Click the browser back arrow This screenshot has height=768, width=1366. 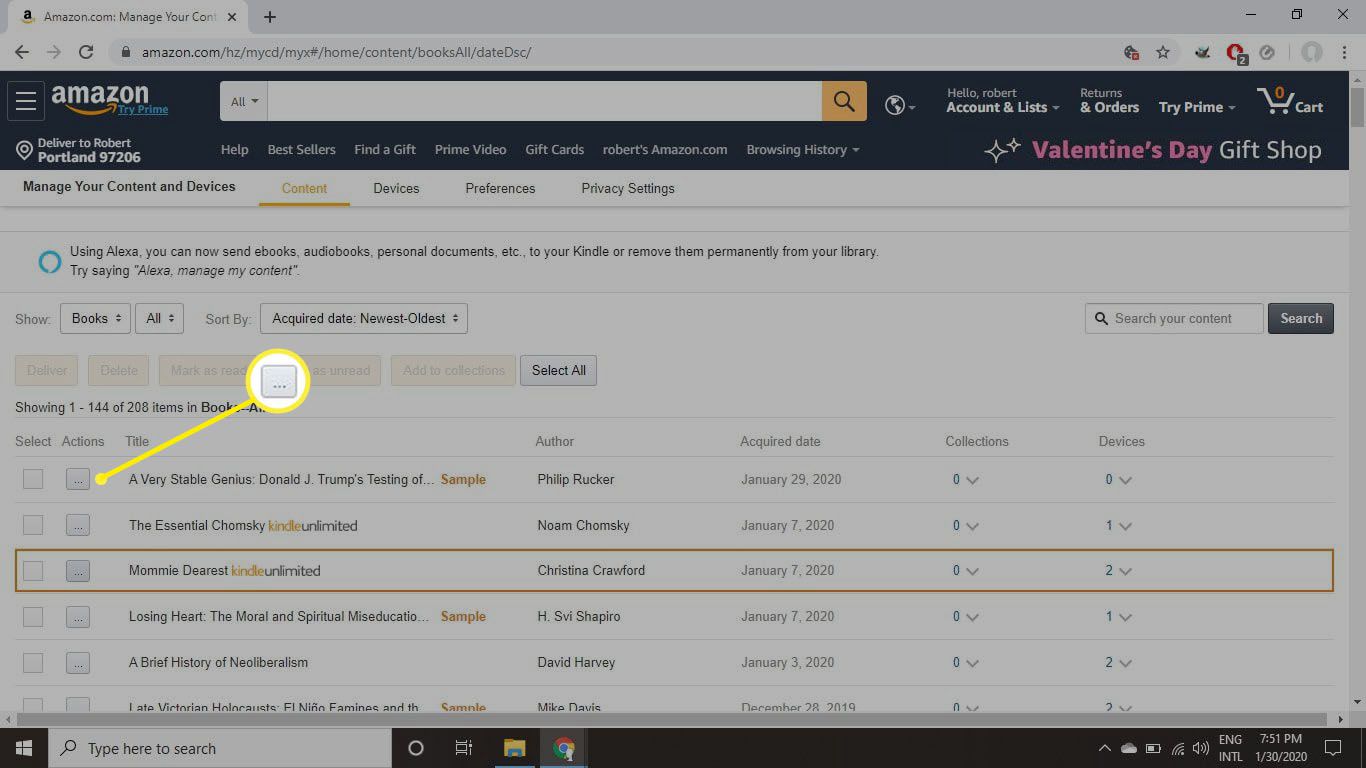(x=22, y=52)
